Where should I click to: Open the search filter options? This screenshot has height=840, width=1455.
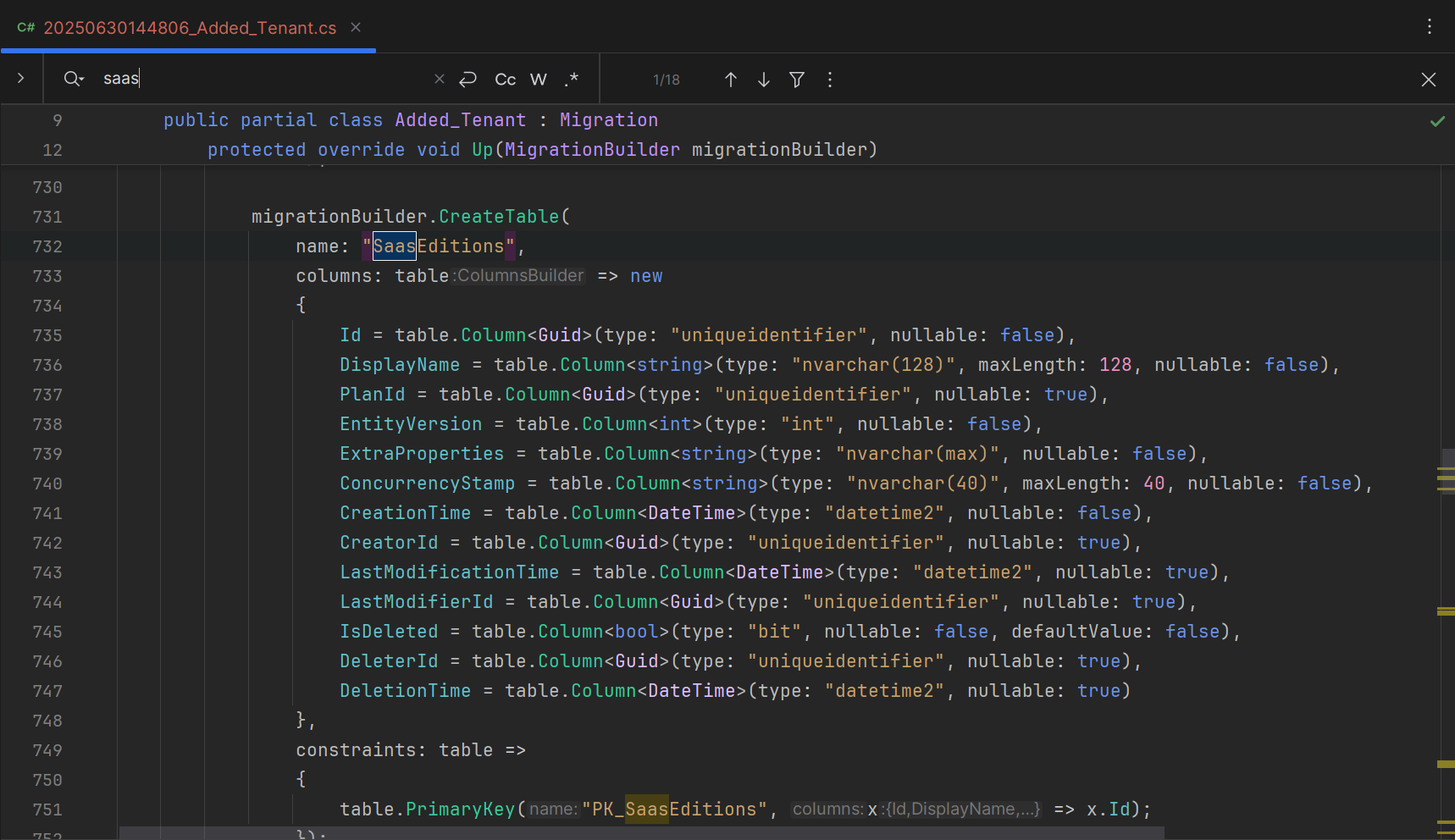pos(796,80)
